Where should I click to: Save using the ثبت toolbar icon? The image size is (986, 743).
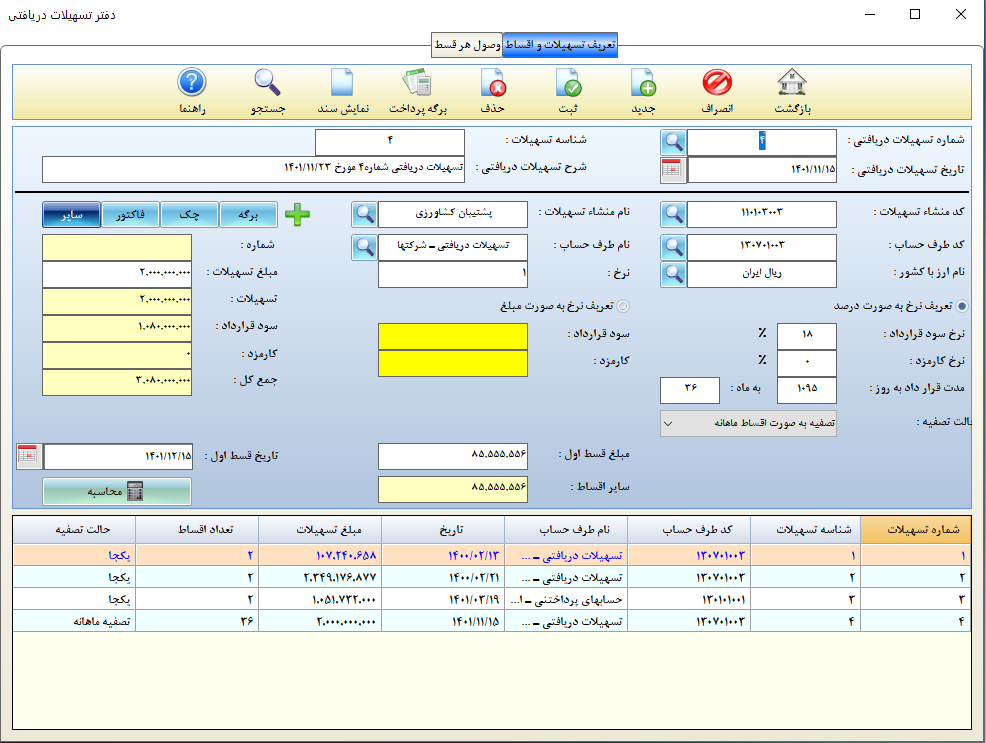click(567, 84)
